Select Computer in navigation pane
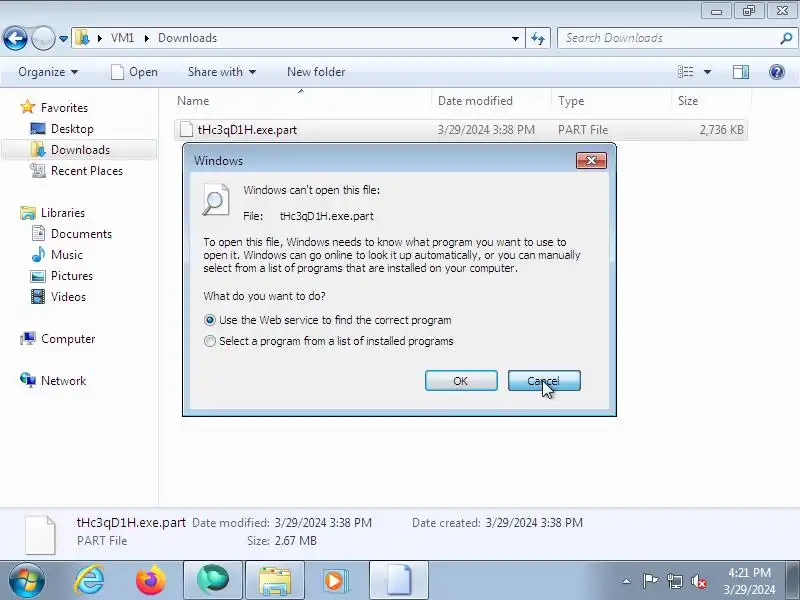Viewport: 800px width, 600px height. (x=58, y=339)
